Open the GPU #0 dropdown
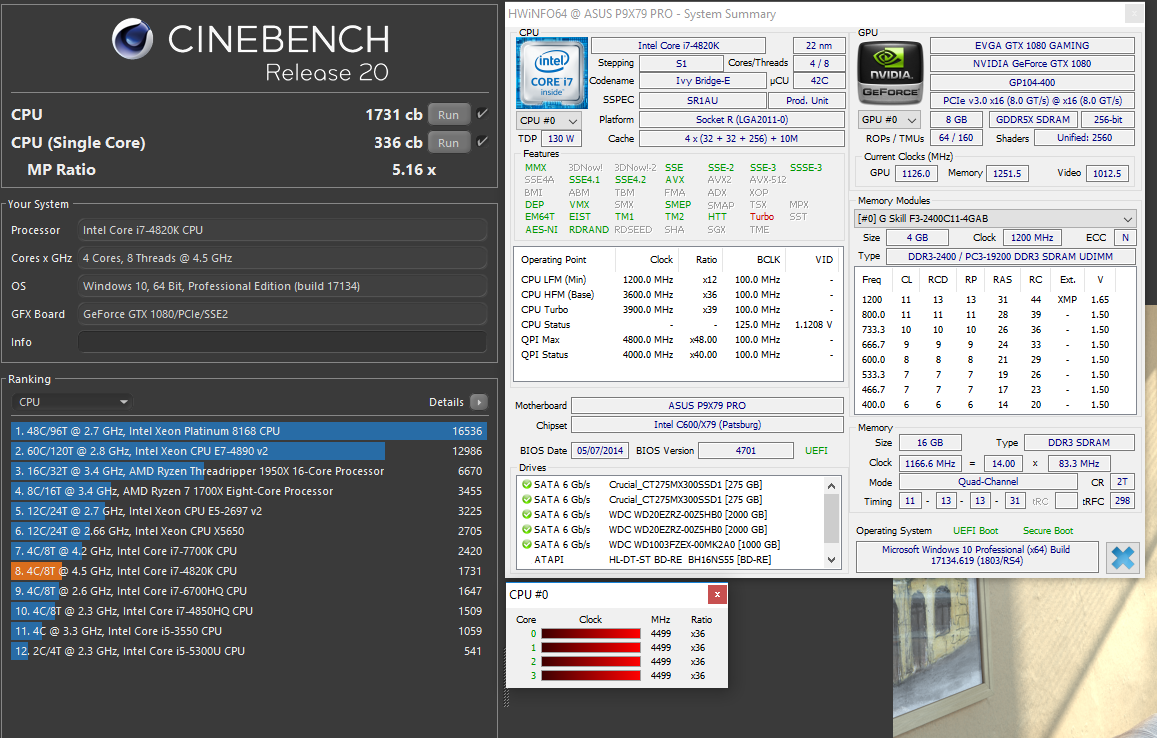Screen dimensions: 1157x738 [890, 119]
